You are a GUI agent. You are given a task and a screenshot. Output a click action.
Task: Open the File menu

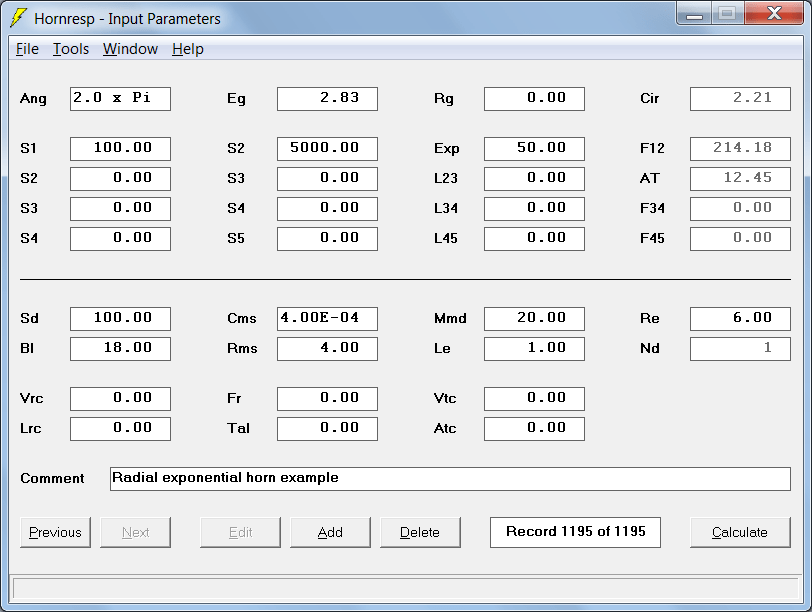[27, 49]
